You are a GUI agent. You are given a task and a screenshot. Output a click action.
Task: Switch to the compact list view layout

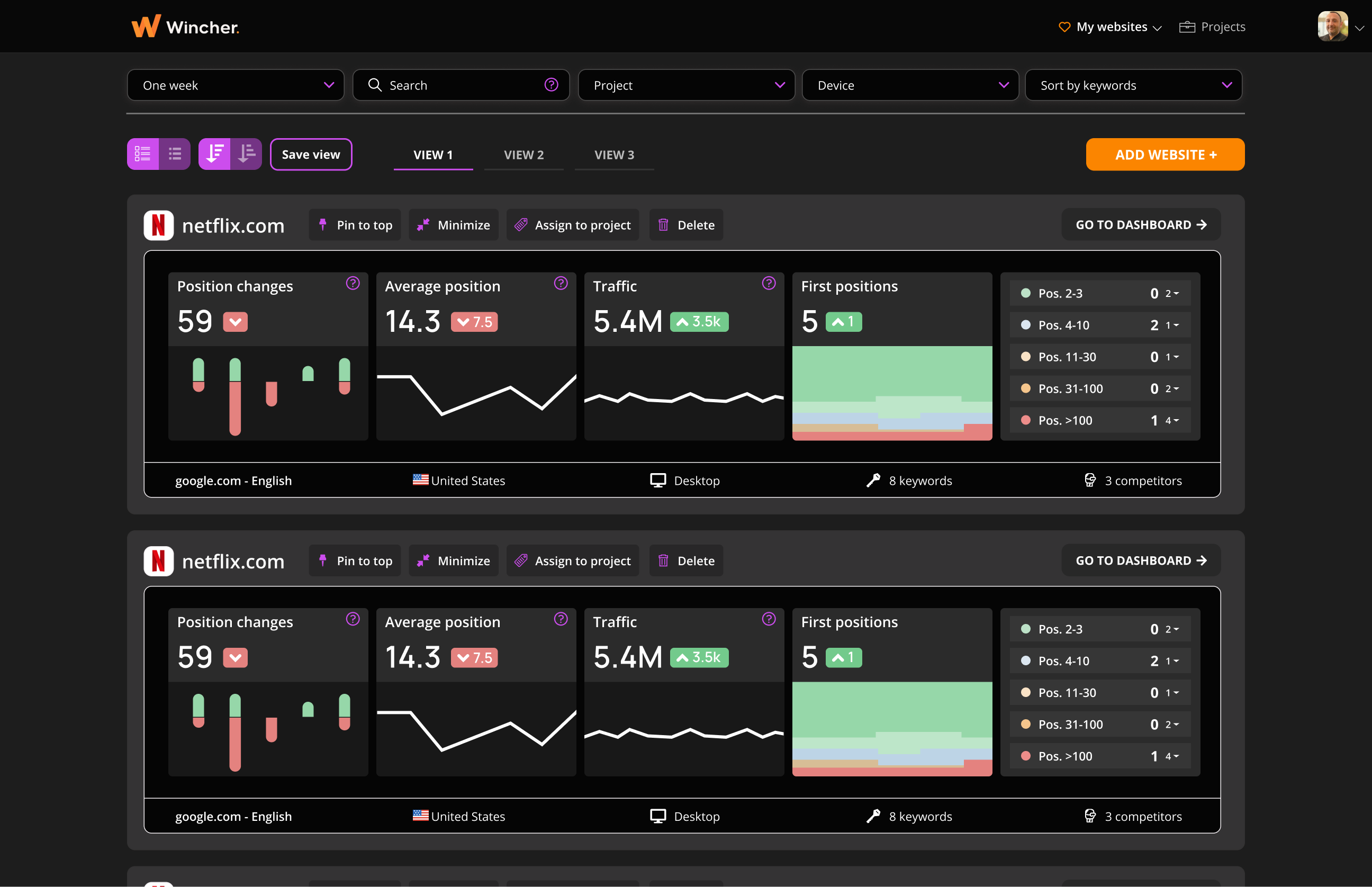point(175,154)
